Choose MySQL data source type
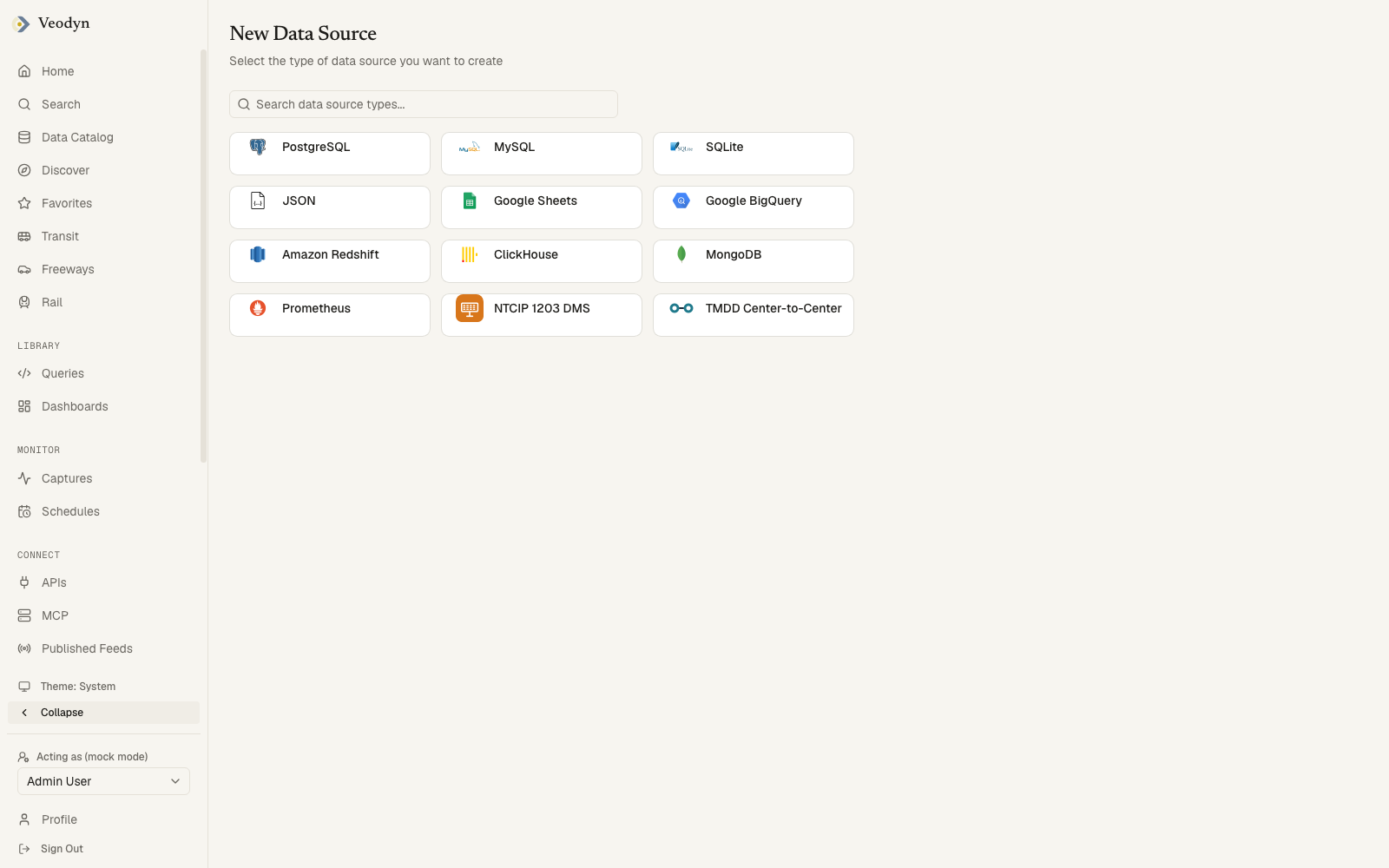1389x868 pixels. pyautogui.click(x=542, y=154)
